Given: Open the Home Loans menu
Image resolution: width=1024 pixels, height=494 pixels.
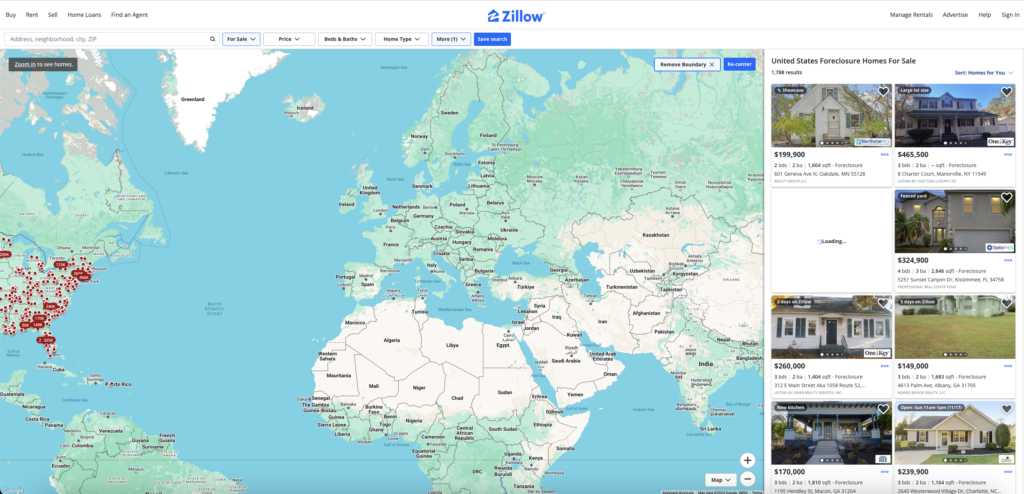Looking at the screenshot, I should [84, 14].
